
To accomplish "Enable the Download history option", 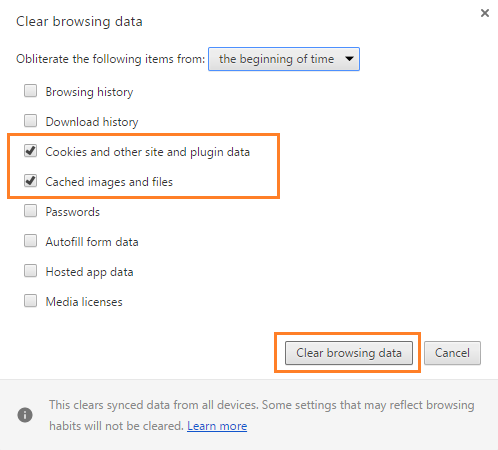I will (30, 121).
